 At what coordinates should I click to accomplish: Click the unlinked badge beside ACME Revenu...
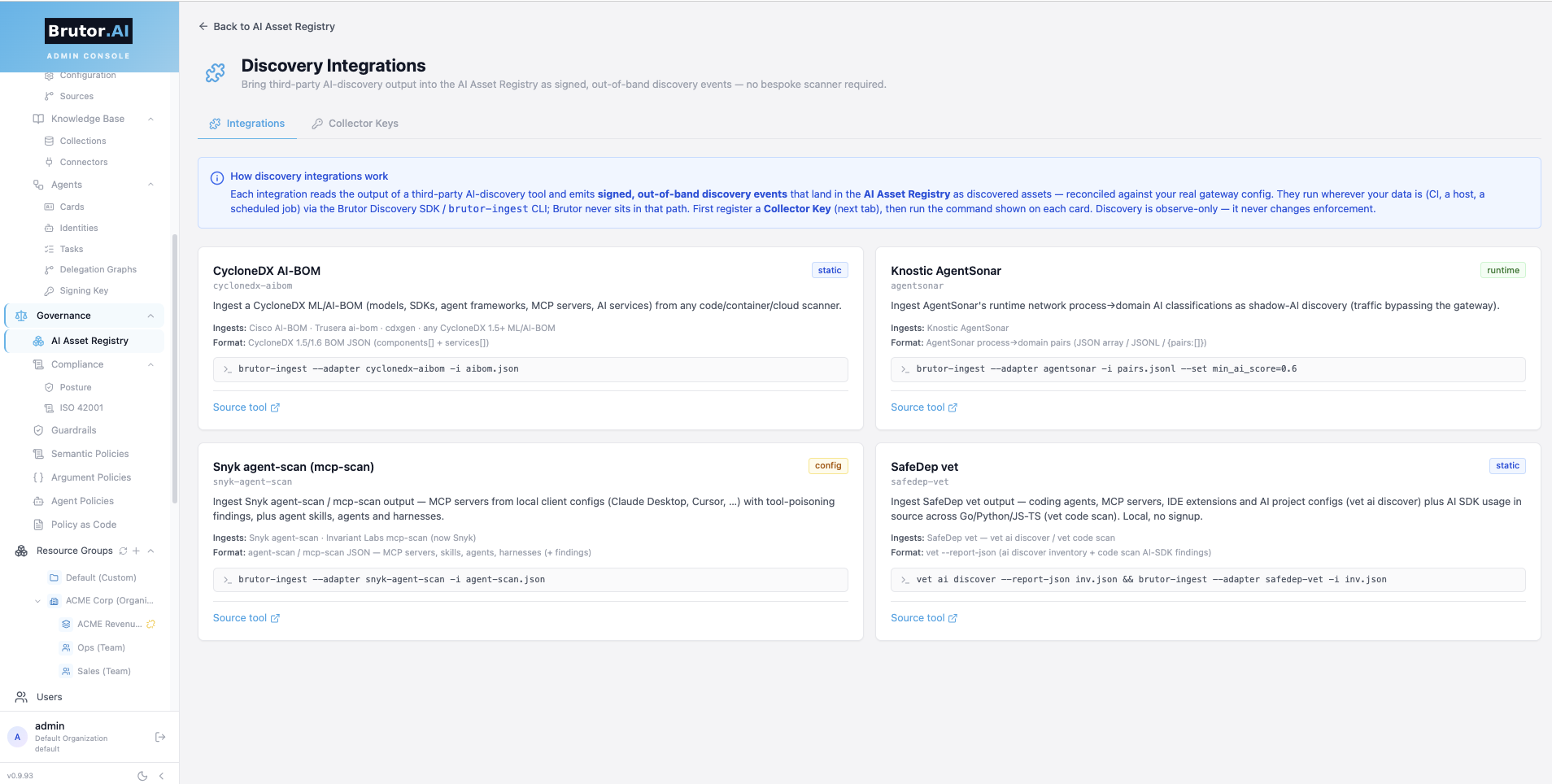click(150, 624)
